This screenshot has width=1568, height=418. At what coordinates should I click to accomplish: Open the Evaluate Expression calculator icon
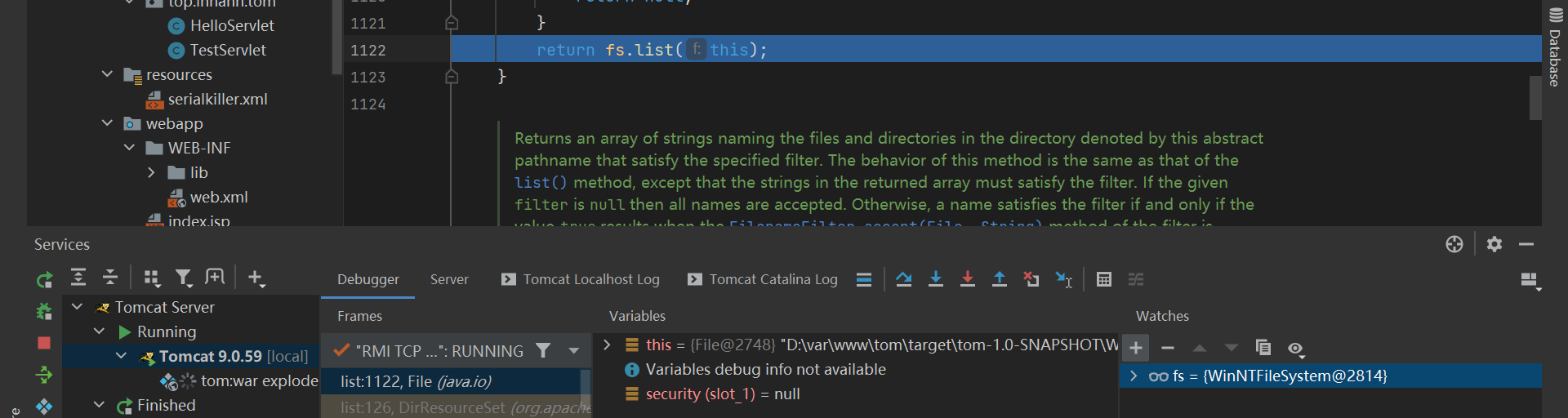coord(1104,279)
